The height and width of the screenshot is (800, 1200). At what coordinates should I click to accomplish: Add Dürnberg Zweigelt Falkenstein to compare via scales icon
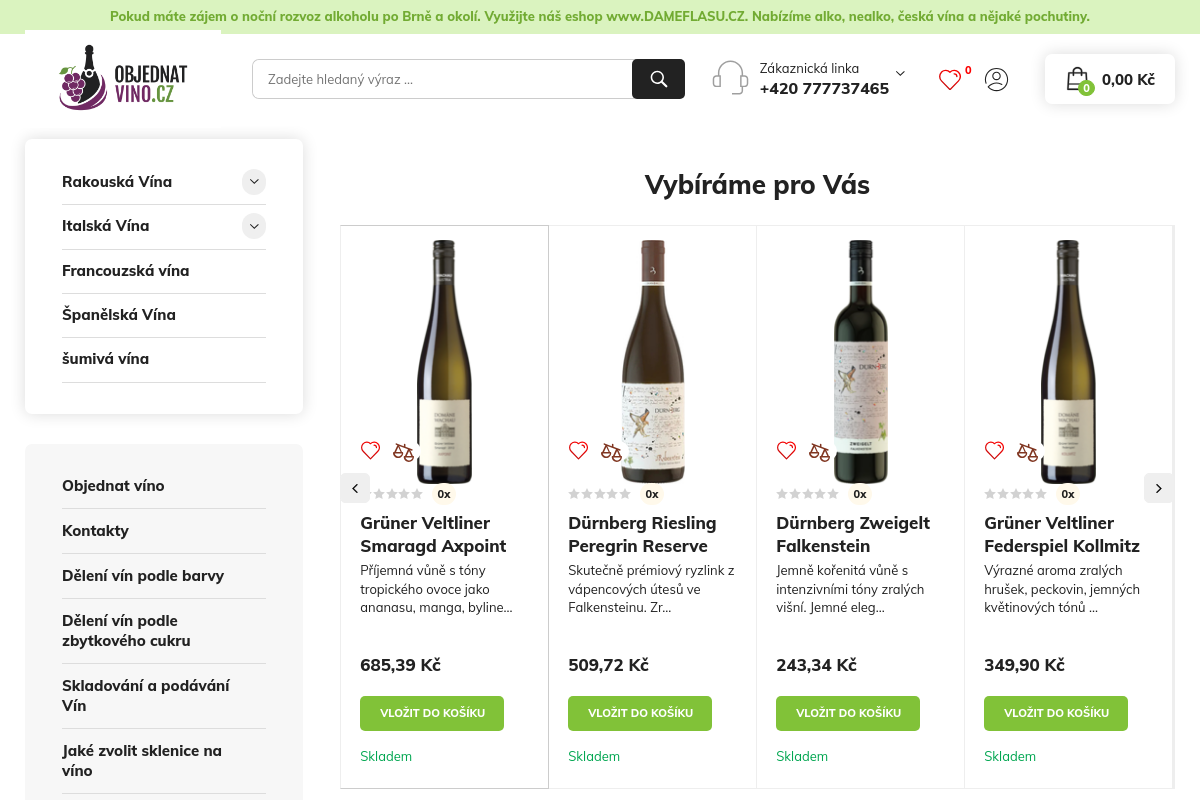click(x=819, y=451)
